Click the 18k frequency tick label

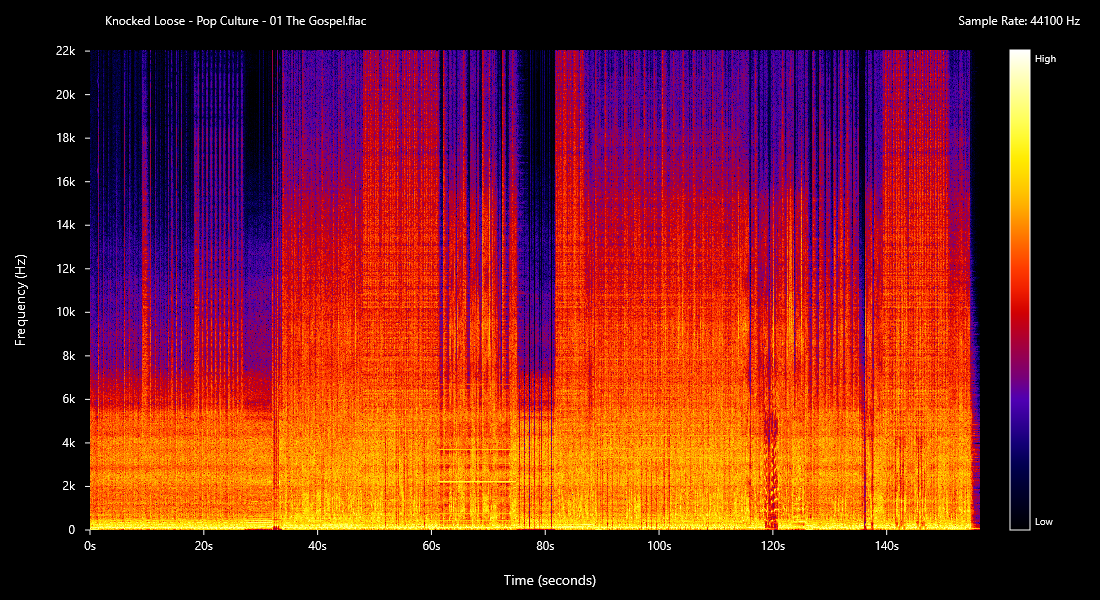click(66, 138)
